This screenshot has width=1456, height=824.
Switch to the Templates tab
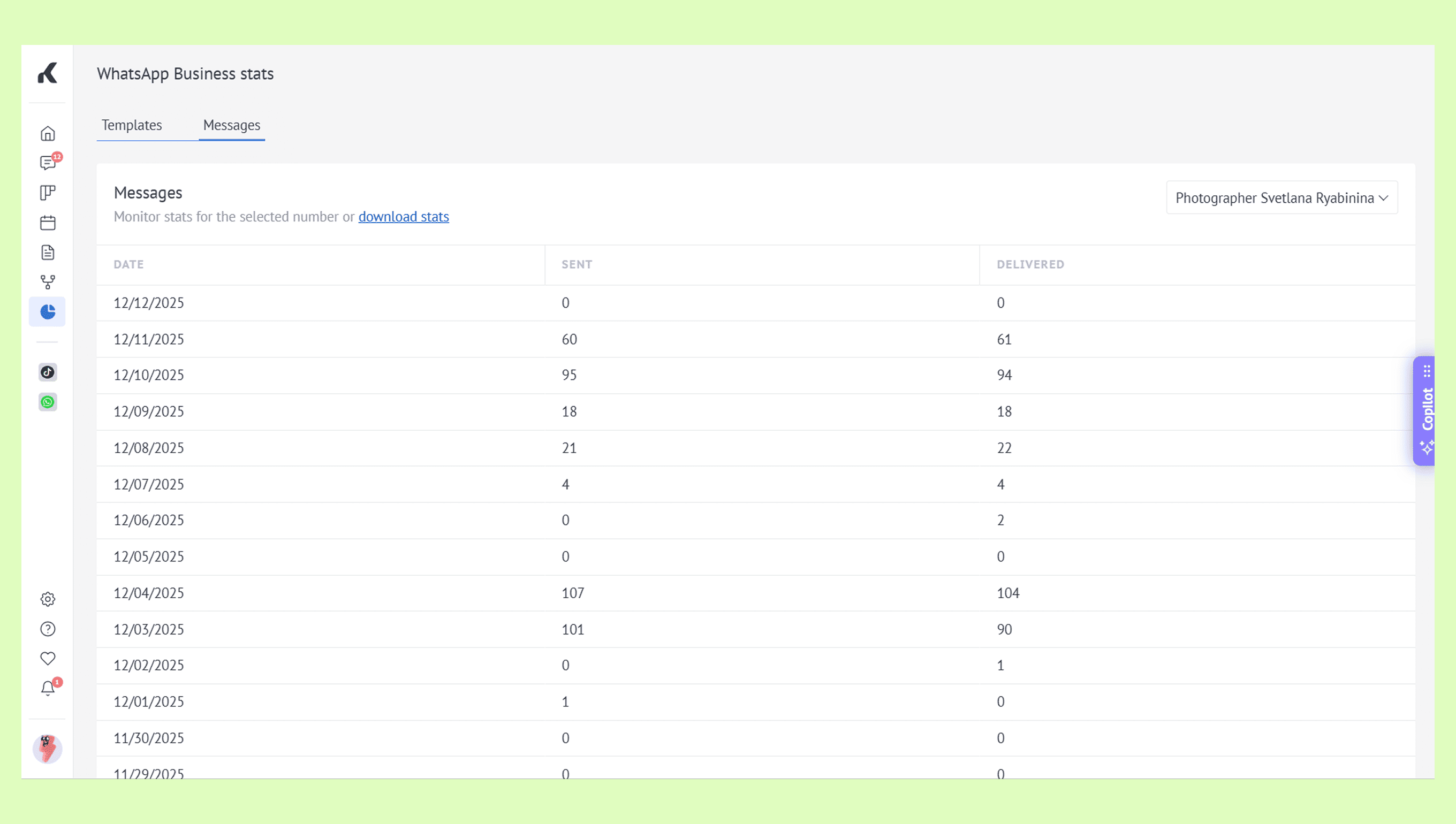coord(131,125)
